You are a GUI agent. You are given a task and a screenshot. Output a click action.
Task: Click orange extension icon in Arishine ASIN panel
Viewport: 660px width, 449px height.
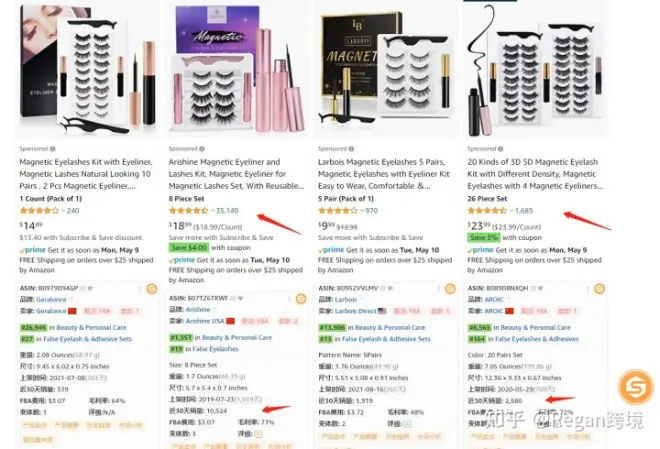tap(301, 299)
